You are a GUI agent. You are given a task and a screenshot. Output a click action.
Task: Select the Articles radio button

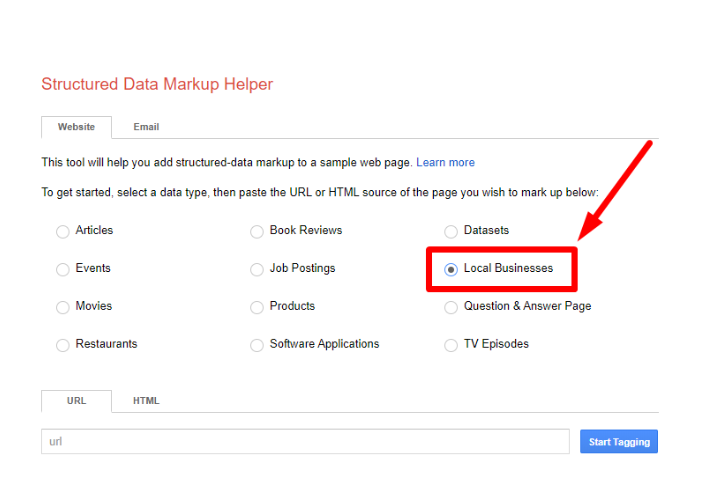coord(63,232)
